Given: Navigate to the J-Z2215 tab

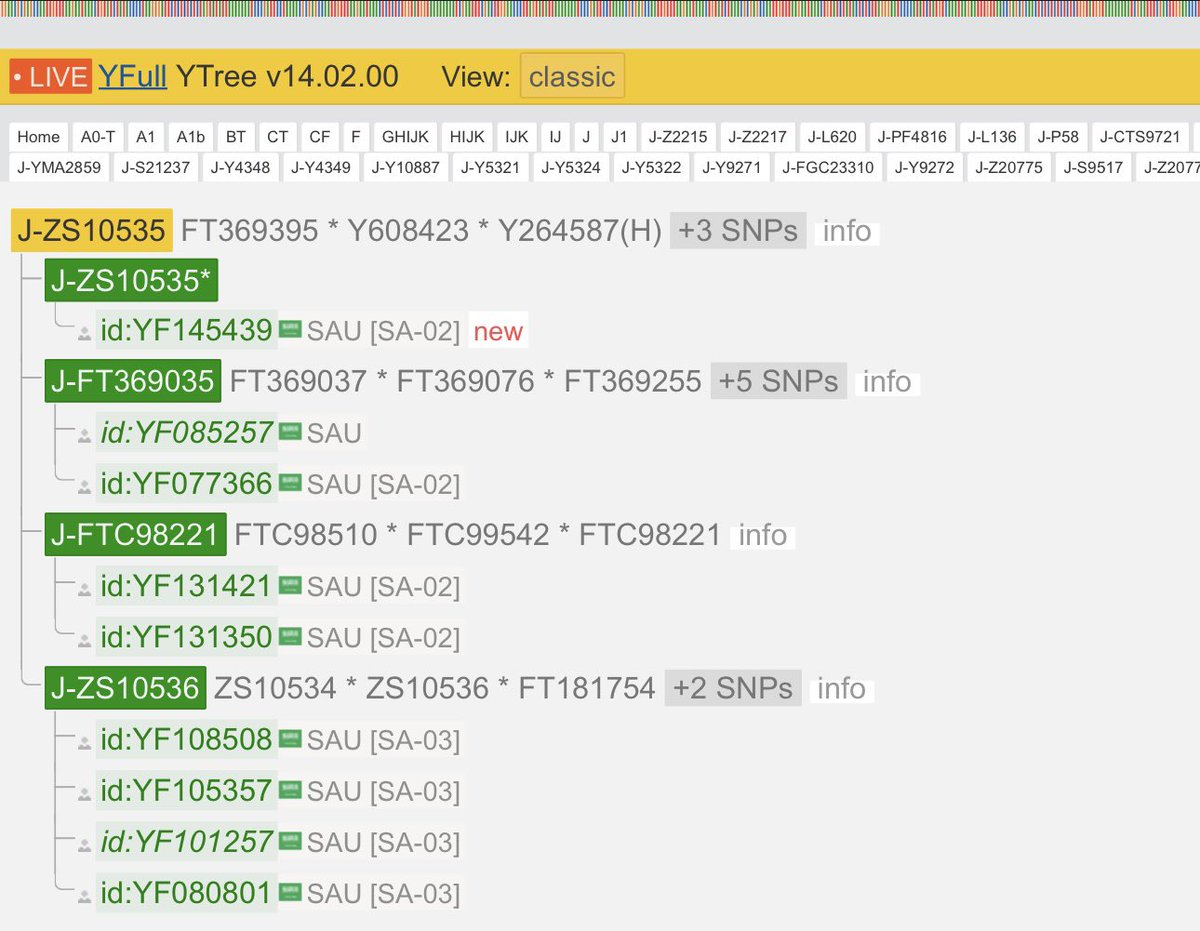Looking at the screenshot, I should pos(678,137).
